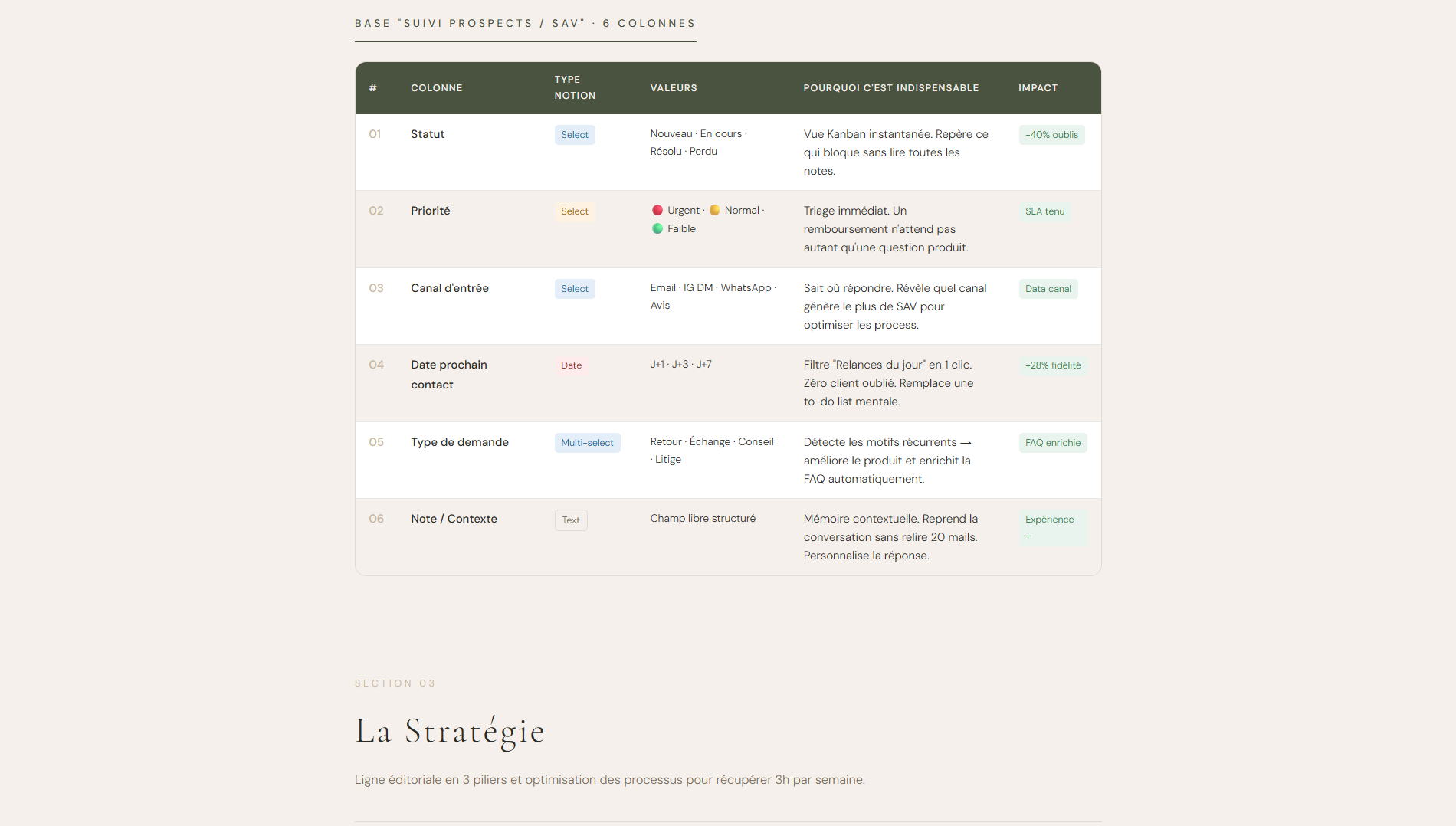Click the red Urgent priority dot
This screenshot has height=826, width=1456.
[x=657, y=211]
